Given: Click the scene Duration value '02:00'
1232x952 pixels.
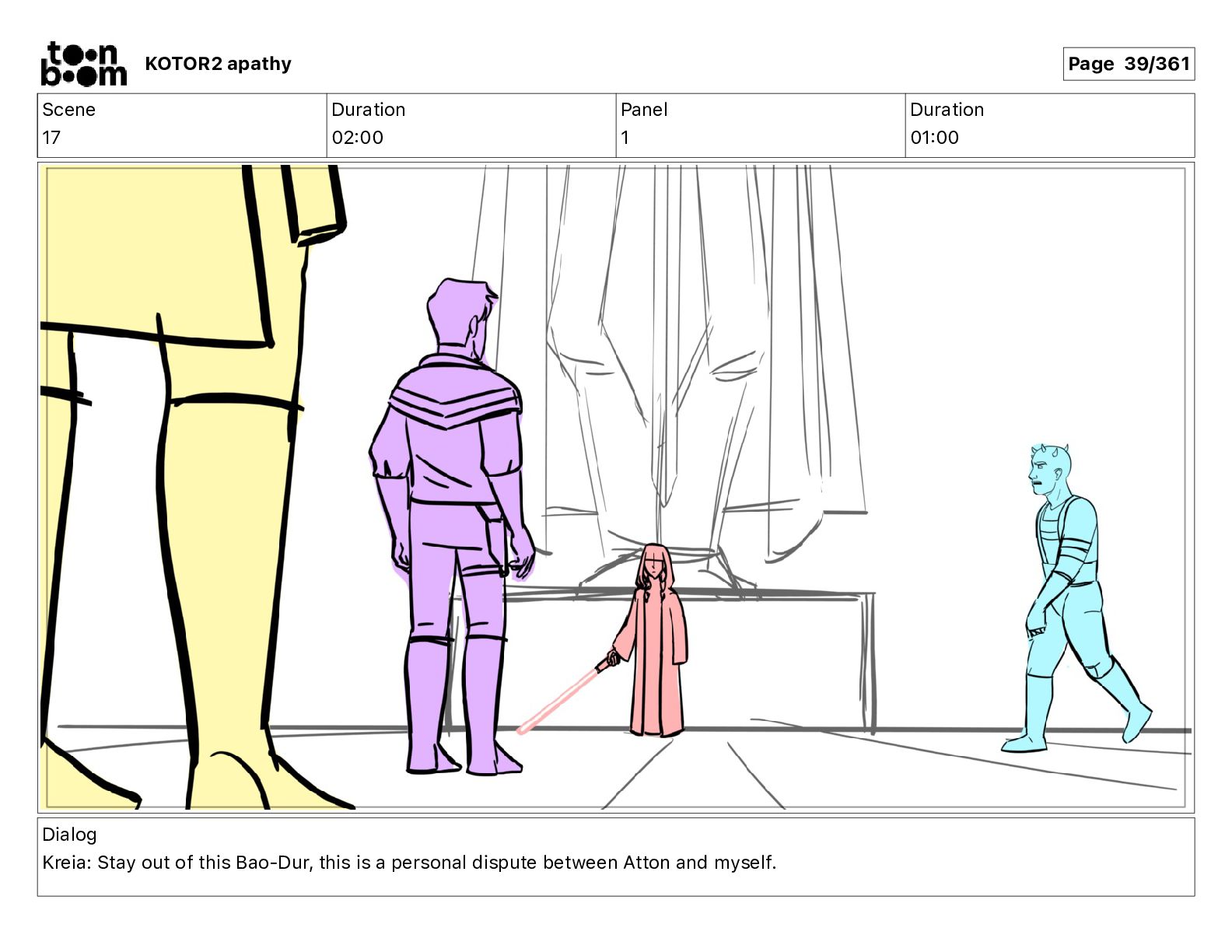Looking at the screenshot, I should coord(357,138).
